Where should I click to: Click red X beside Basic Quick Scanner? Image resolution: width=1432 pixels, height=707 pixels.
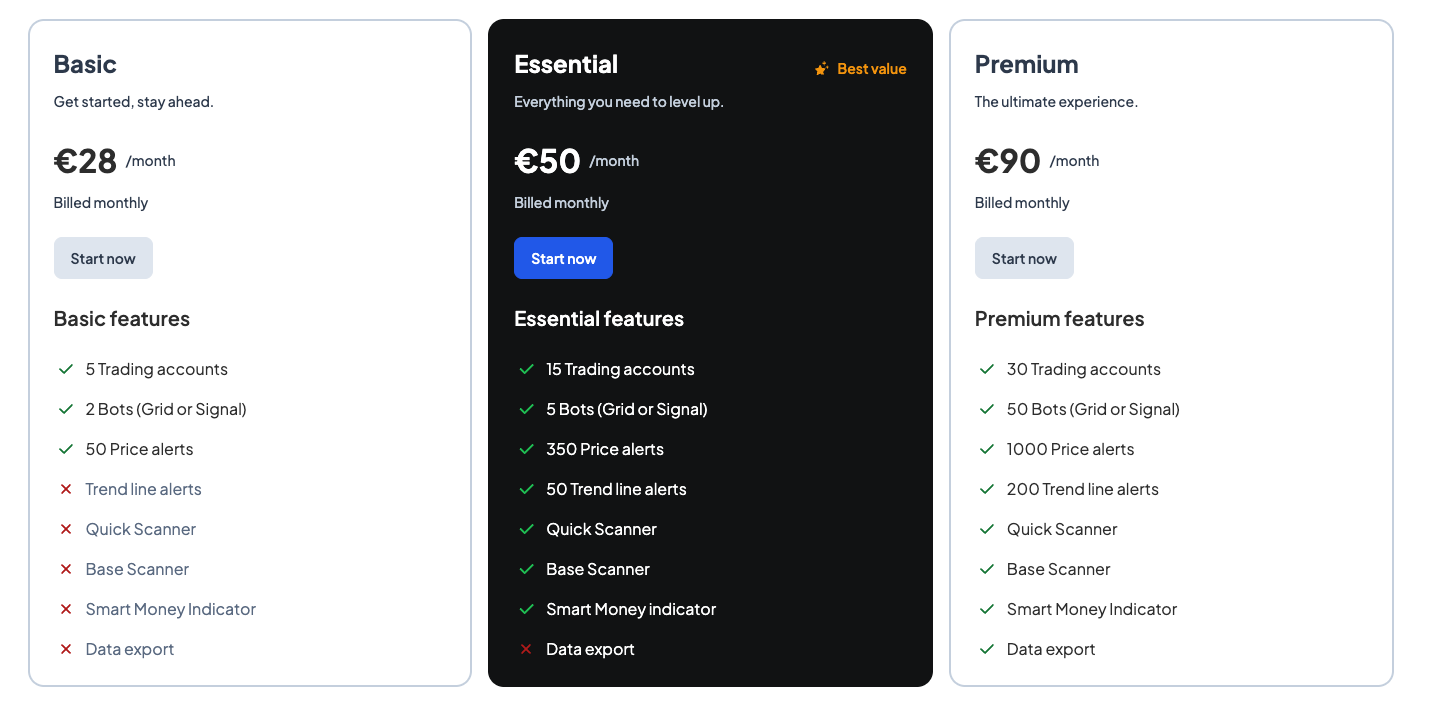(x=66, y=529)
